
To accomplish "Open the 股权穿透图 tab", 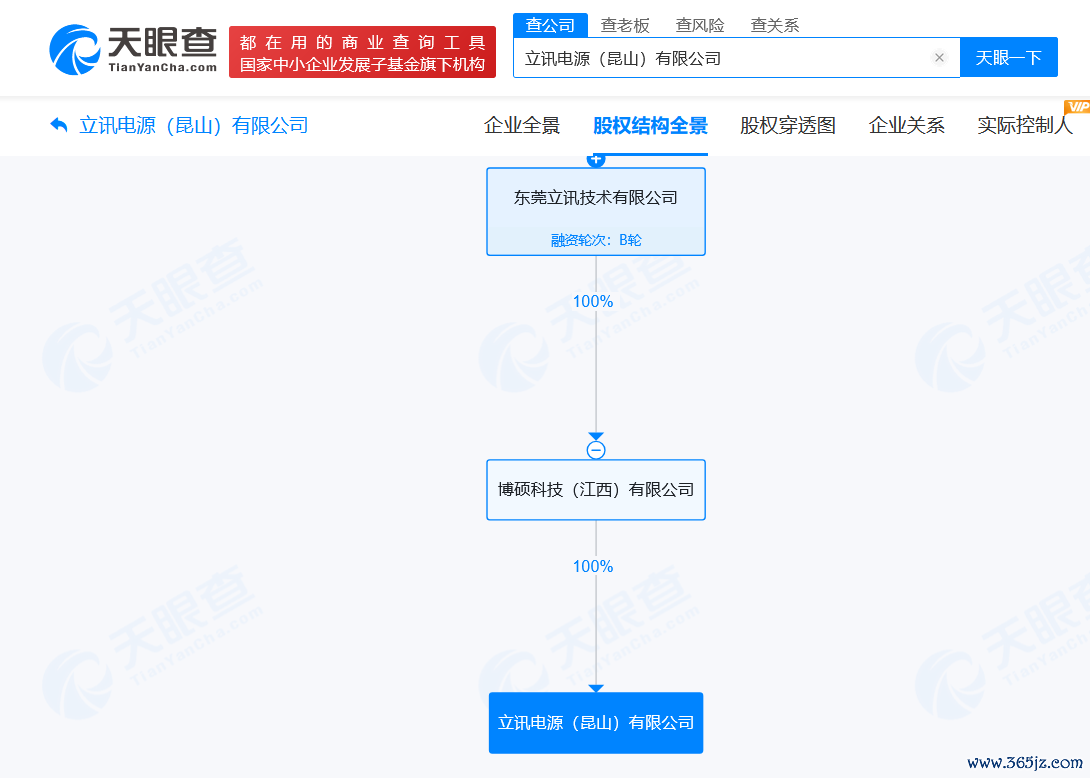I will click(x=788, y=126).
